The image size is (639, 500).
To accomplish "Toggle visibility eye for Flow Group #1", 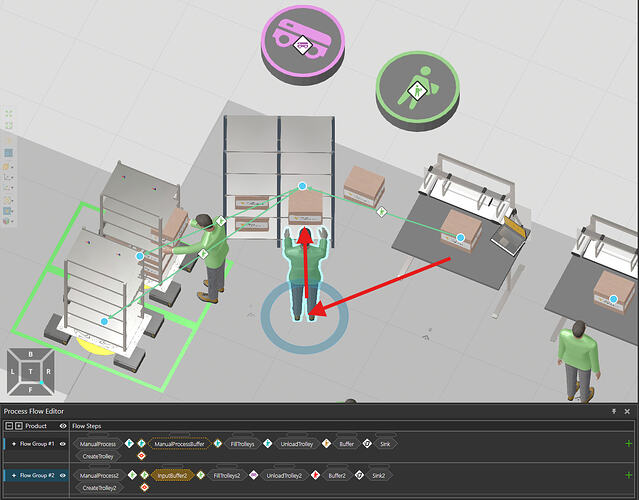I will pos(63,444).
